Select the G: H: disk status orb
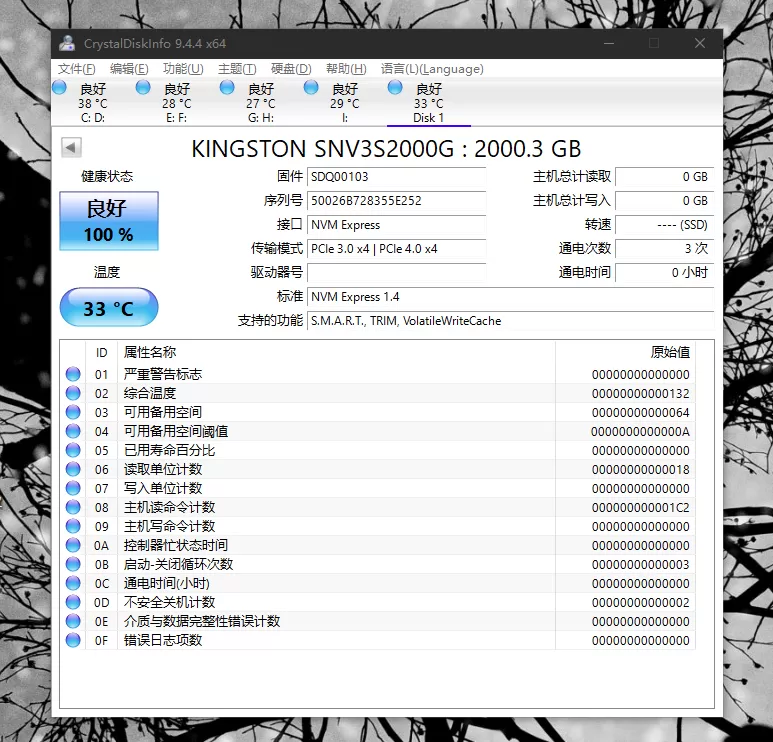 tap(227, 88)
